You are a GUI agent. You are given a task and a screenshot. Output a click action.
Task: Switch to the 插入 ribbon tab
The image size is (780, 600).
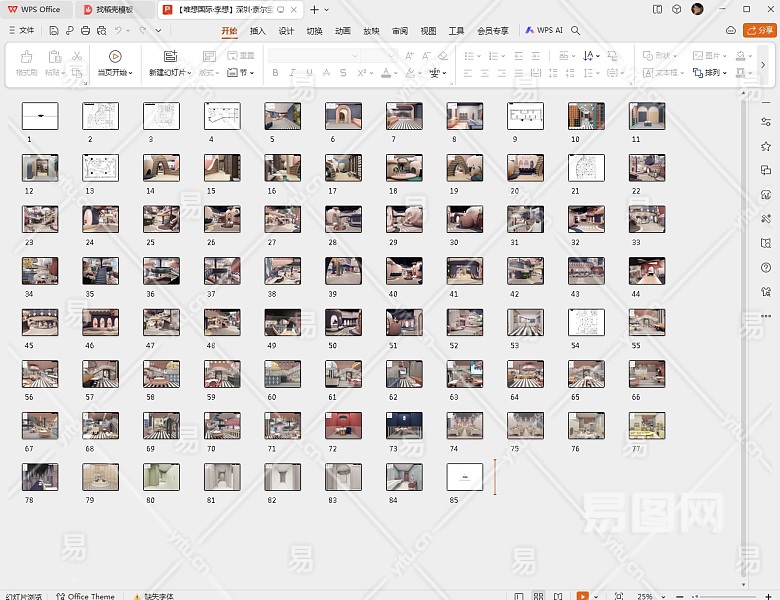[x=258, y=31]
